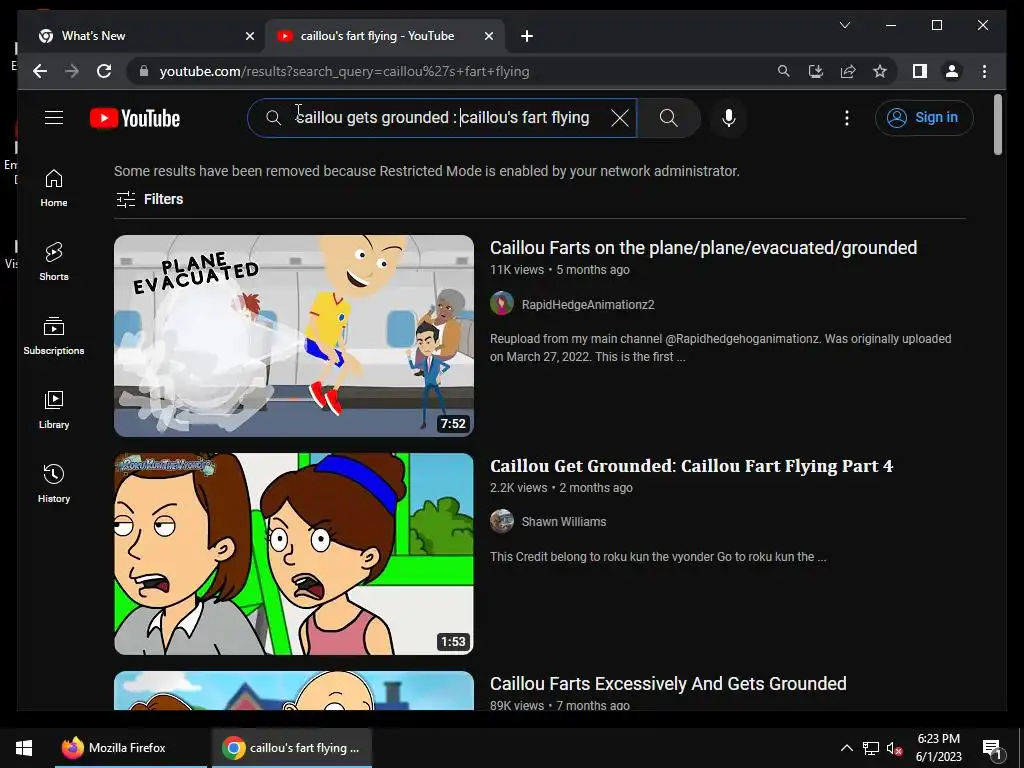The width and height of the screenshot is (1024, 768).
Task: Open Caillou Farts Excessively And Gets Grounded title
Action: 668,684
